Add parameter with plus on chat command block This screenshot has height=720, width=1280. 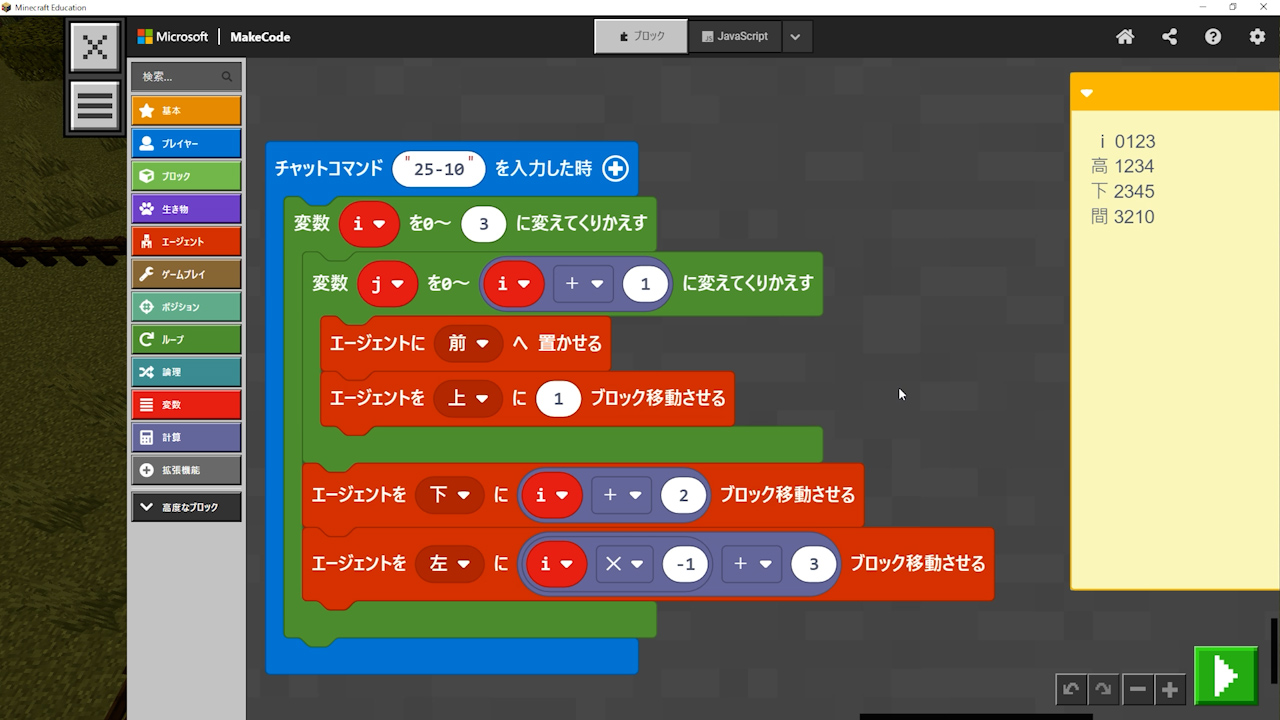[x=615, y=169]
